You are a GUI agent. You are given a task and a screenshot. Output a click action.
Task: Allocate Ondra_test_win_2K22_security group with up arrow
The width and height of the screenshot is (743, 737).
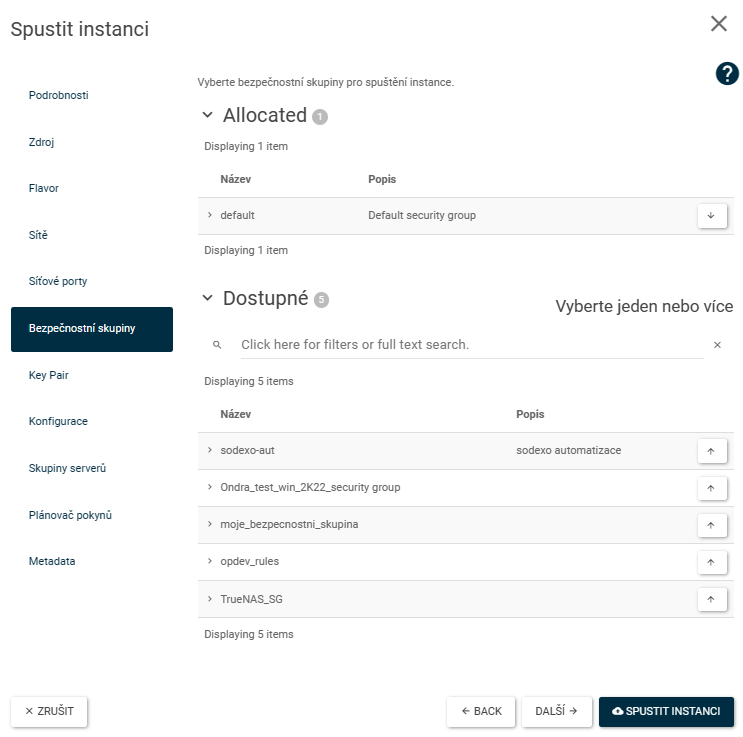tap(712, 488)
